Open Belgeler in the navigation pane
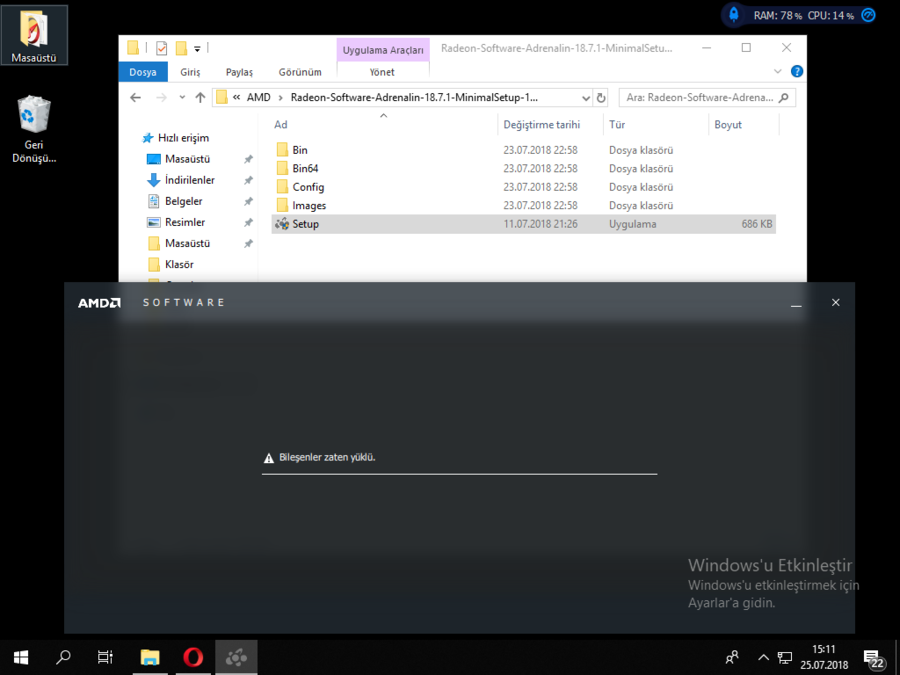Screen dimensions: 900x675 [x=176, y=201]
